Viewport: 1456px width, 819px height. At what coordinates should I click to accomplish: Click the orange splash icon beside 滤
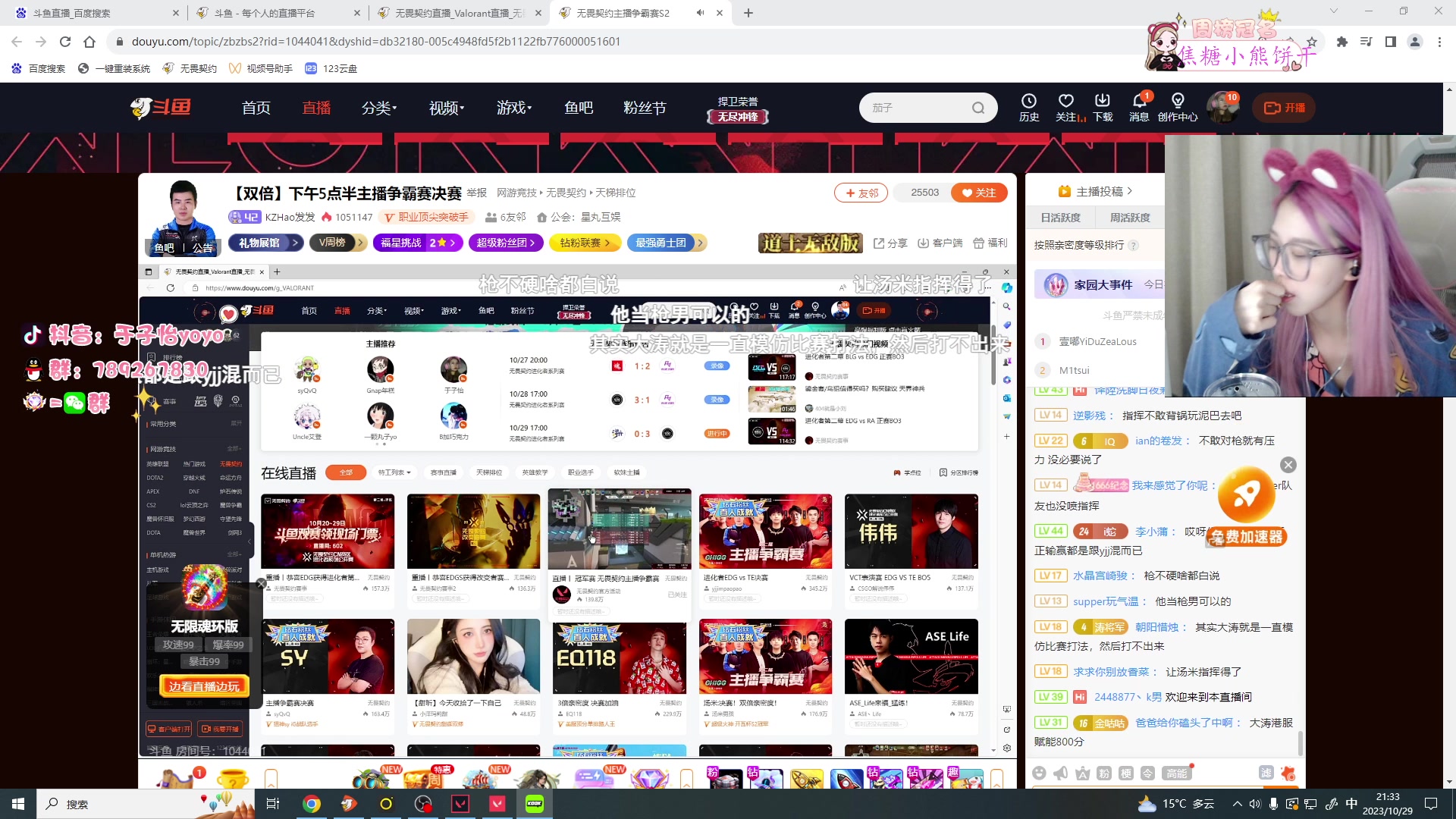pyautogui.click(x=1288, y=773)
